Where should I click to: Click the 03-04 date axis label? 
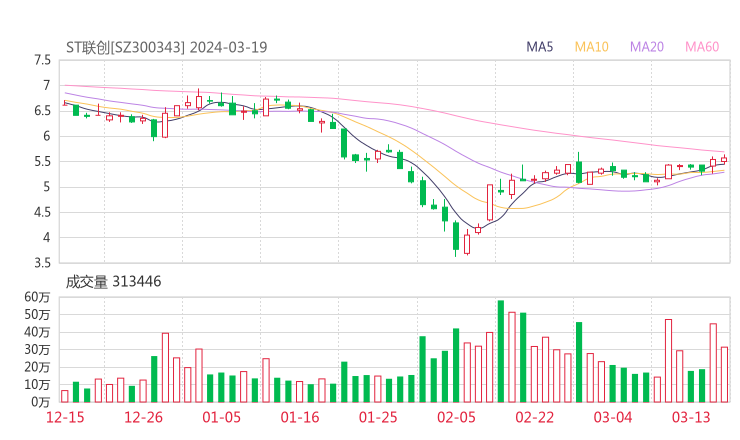click(x=612, y=417)
